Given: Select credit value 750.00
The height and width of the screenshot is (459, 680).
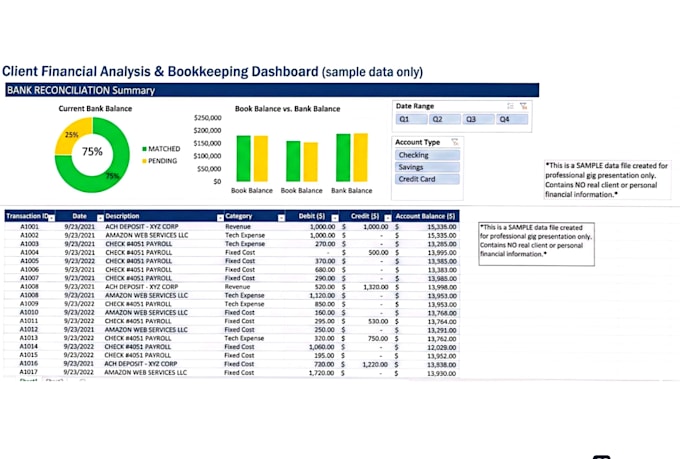Looking at the screenshot, I should [378, 338].
